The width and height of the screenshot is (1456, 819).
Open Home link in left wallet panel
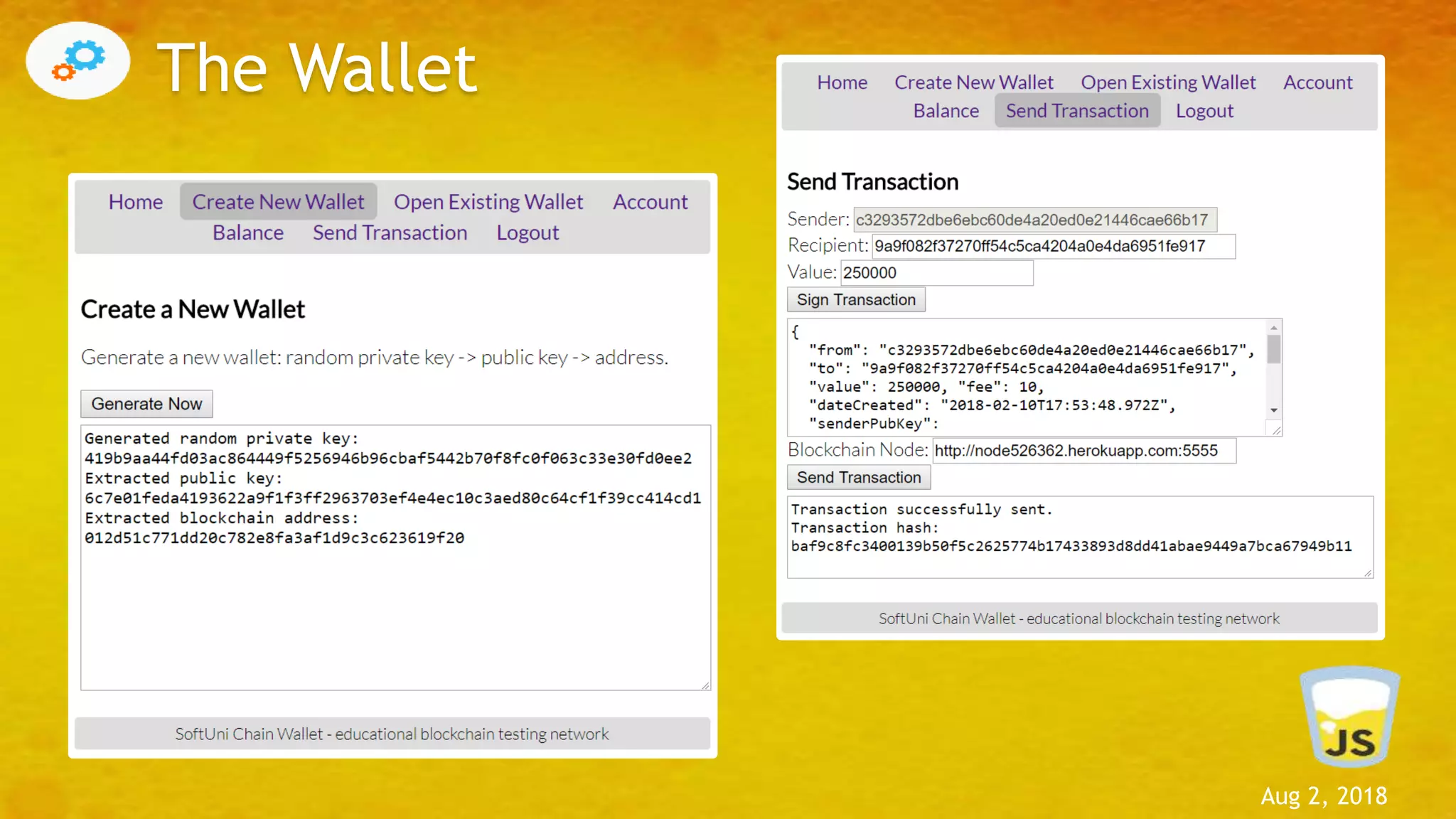point(135,202)
